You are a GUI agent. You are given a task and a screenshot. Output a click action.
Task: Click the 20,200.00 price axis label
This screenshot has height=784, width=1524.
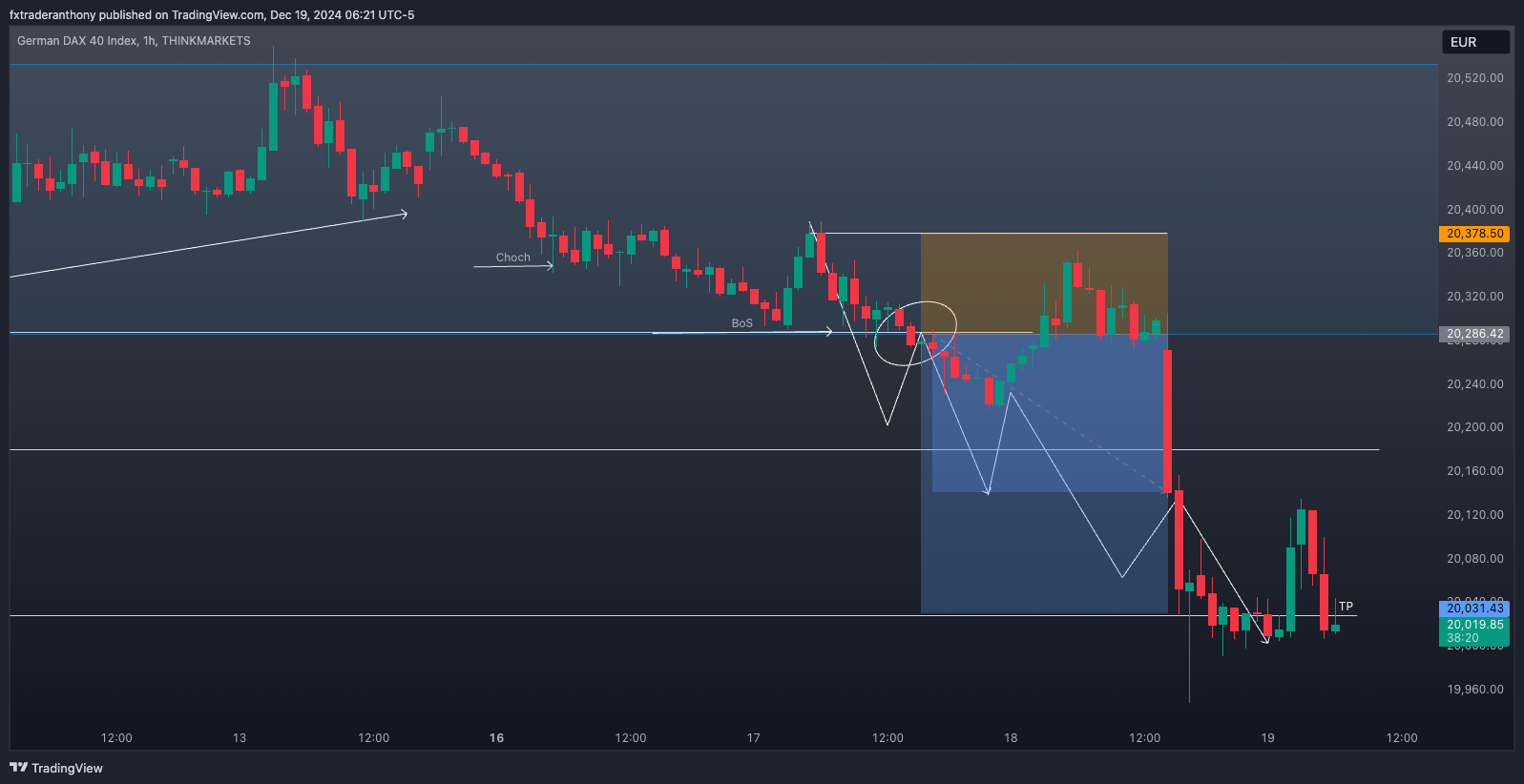click(1475, 427)
